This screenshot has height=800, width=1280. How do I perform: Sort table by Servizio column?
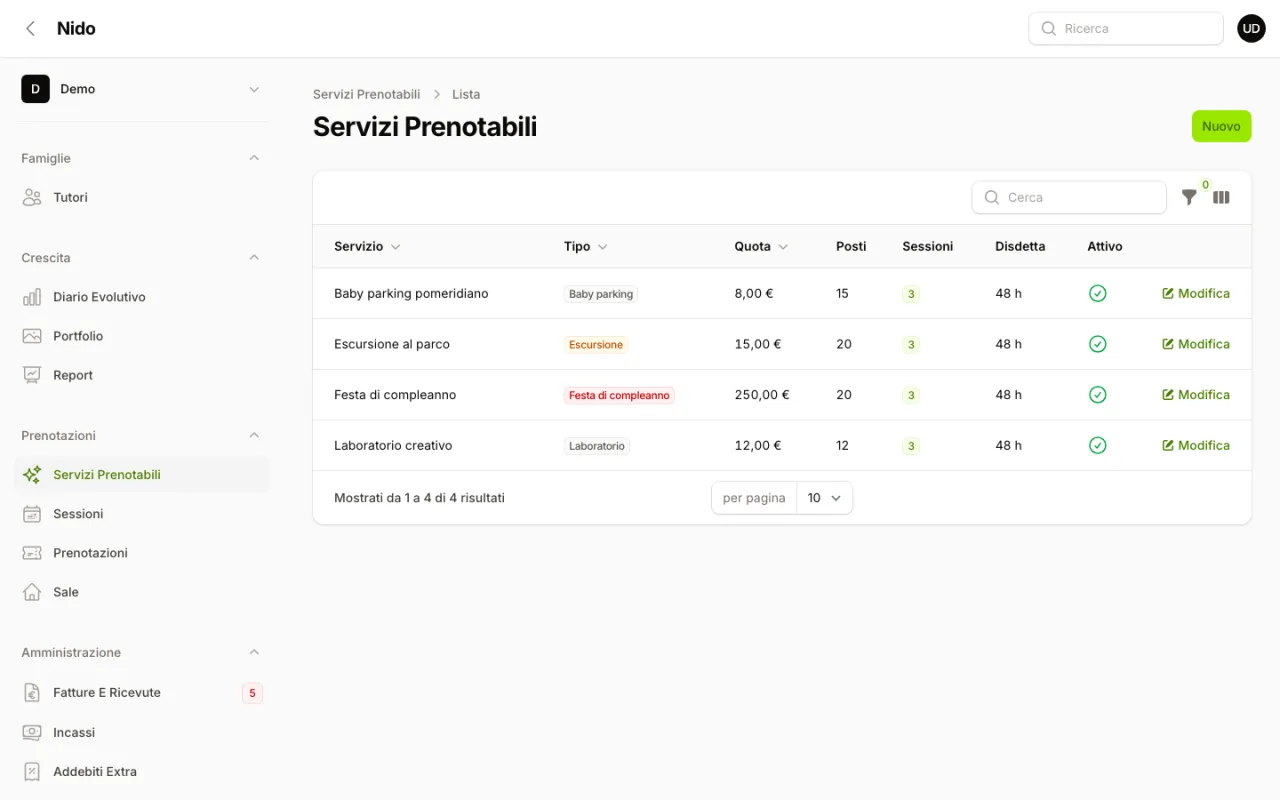[x=367, y=246]
